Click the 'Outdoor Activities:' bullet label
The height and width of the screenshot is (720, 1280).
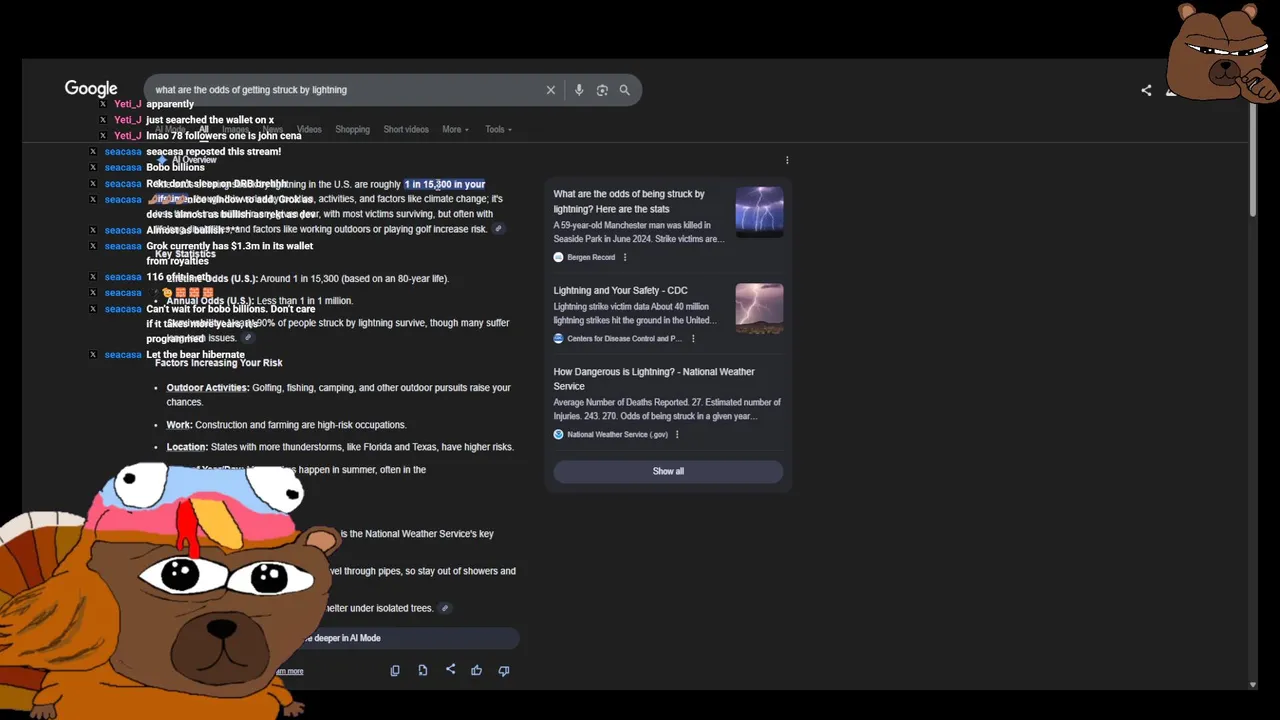207,387
